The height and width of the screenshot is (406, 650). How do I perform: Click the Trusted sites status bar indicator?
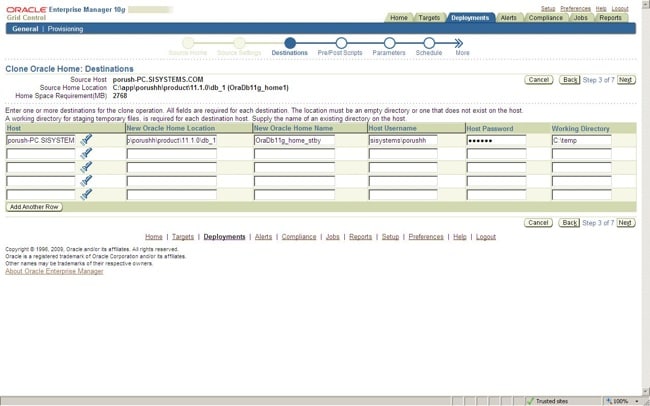point(548,401)
